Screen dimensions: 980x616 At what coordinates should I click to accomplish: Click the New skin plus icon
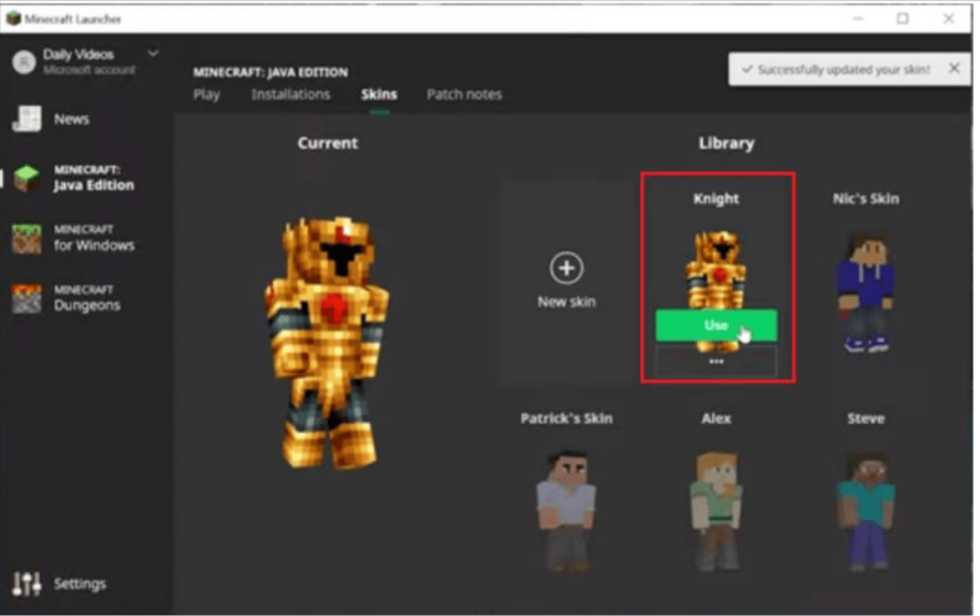coord(566,268)
